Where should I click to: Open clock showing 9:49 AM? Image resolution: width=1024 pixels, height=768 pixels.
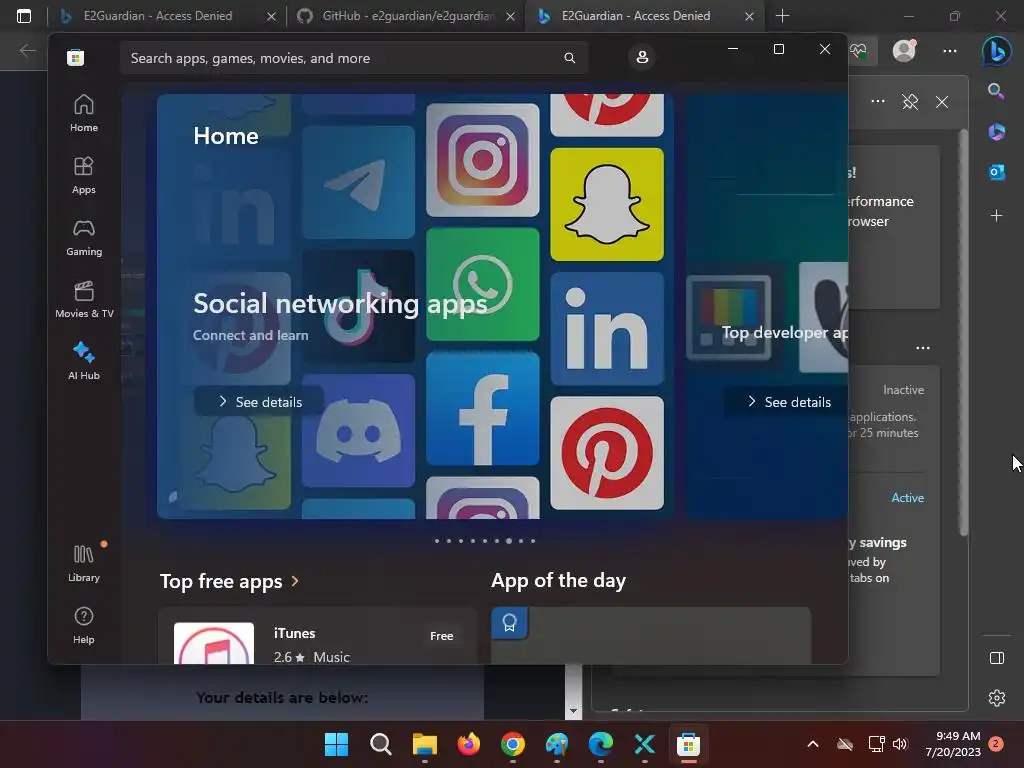click(x=953, y=744)
